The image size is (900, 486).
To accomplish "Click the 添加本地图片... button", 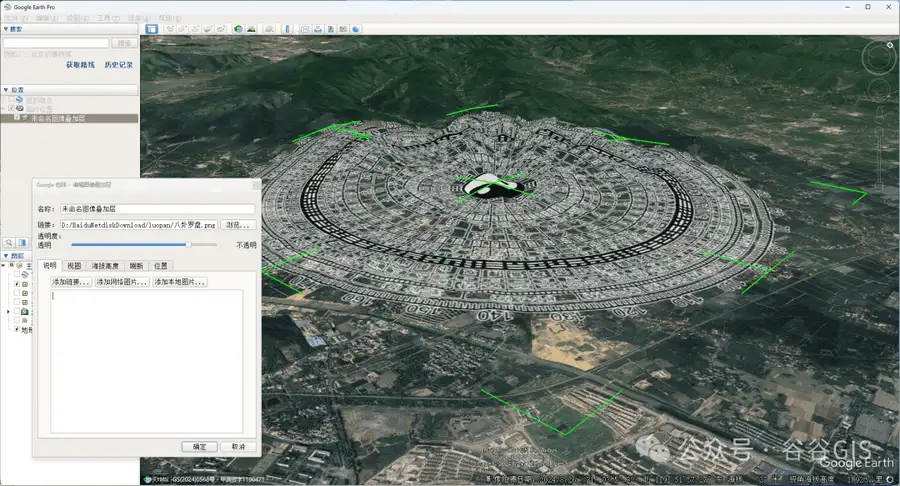I will [180, 282].
